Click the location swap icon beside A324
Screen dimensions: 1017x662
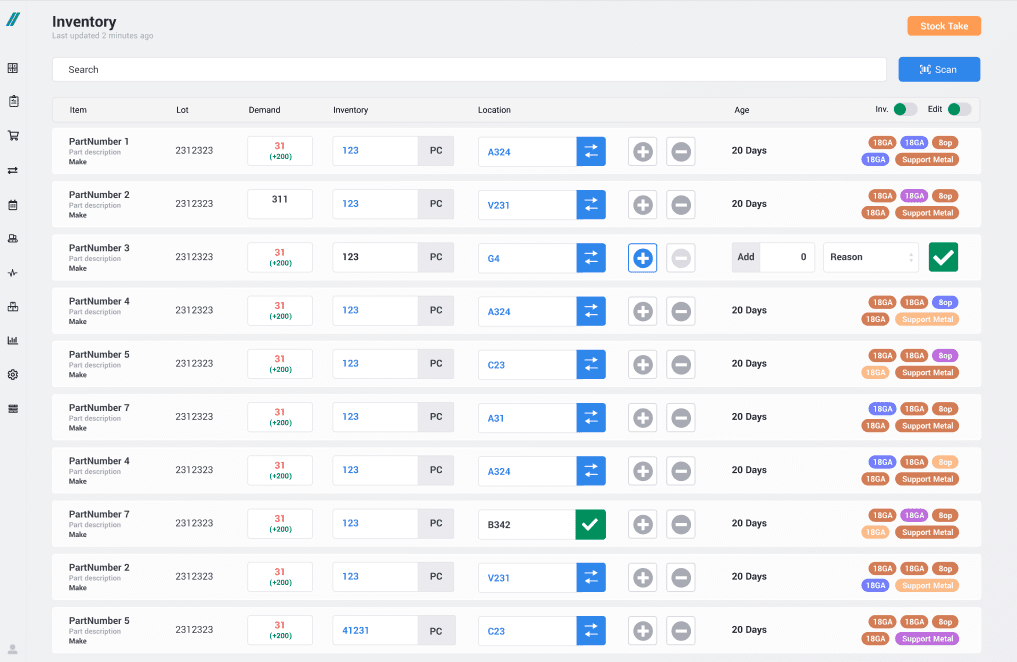[590, 151]
